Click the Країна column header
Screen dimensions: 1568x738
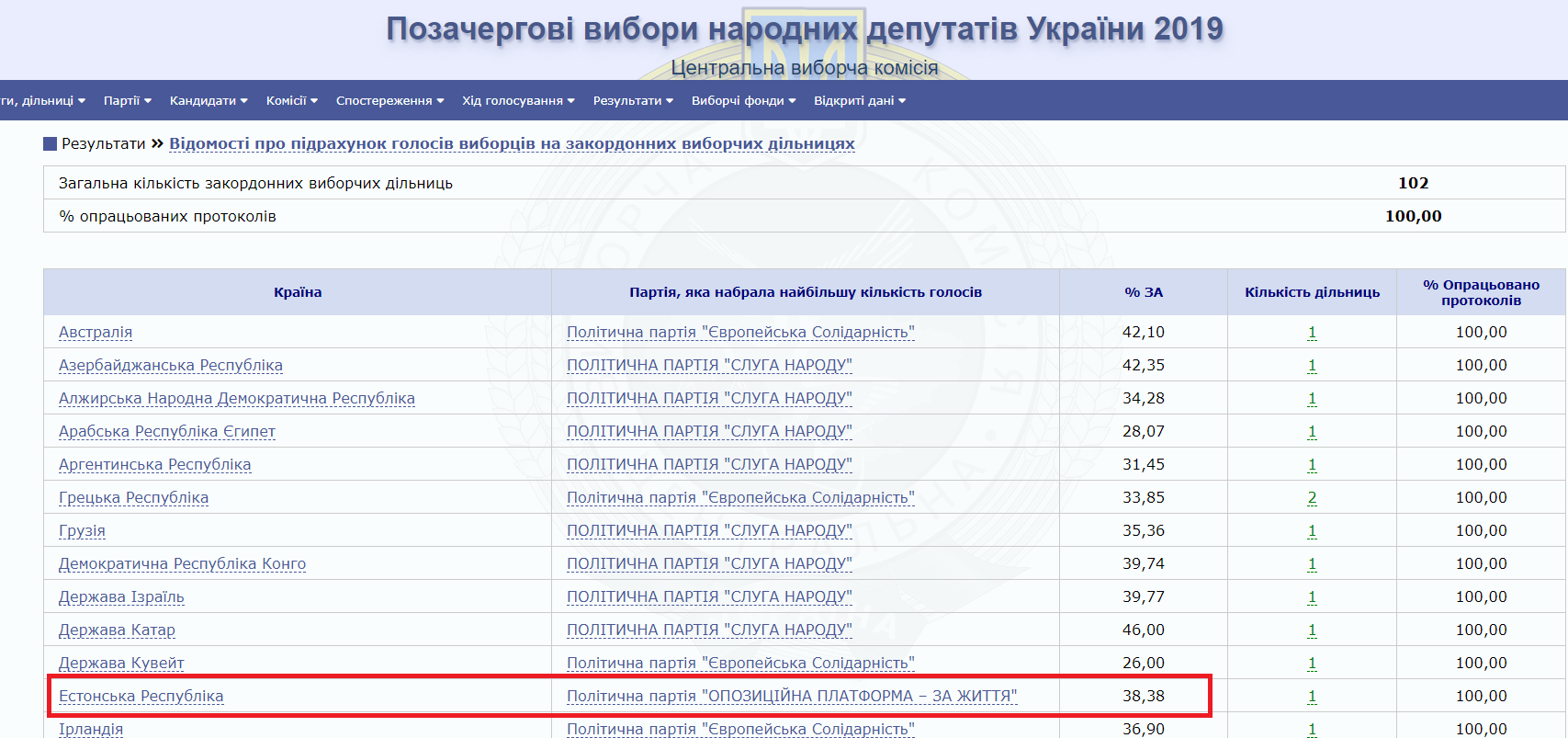point(298,292)
